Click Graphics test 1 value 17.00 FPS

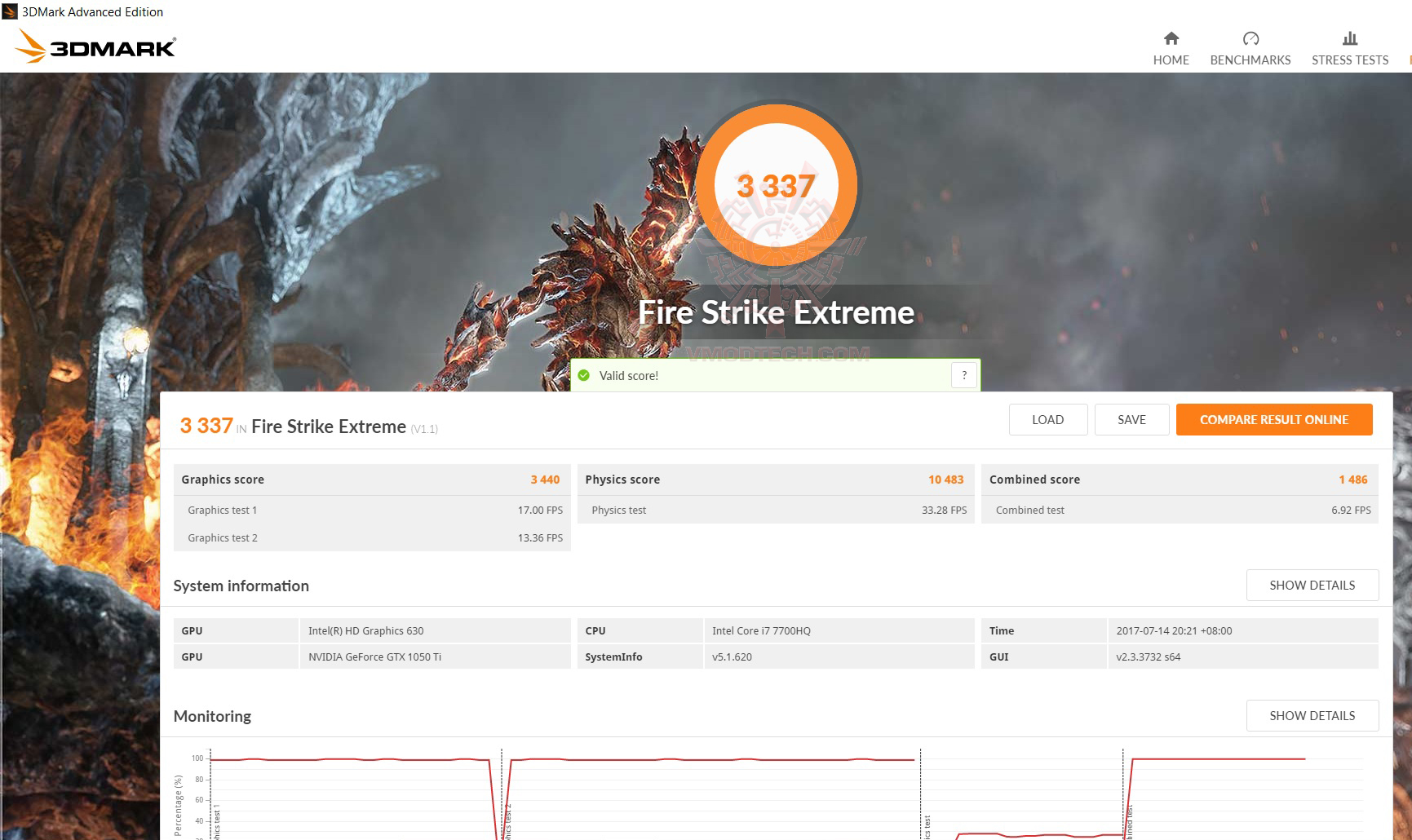coord(540,510)
